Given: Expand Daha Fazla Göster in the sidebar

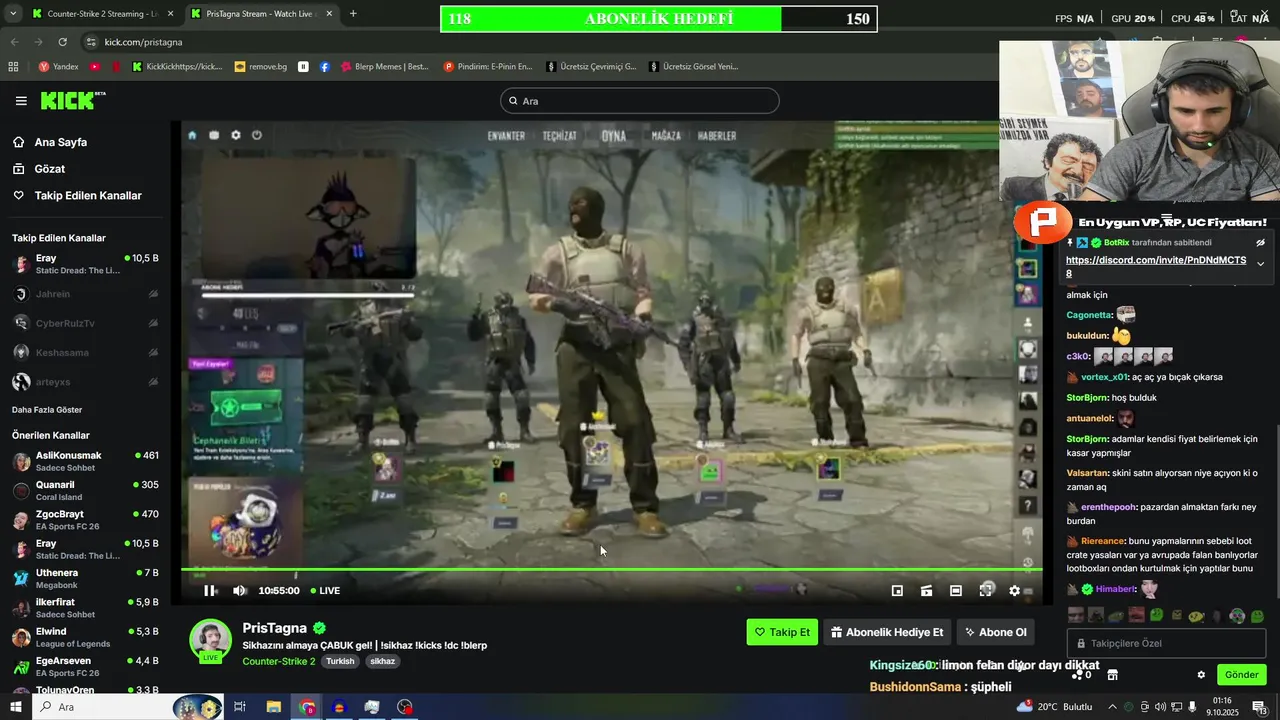Looking at the screenshot, I should tap(47, 410).
